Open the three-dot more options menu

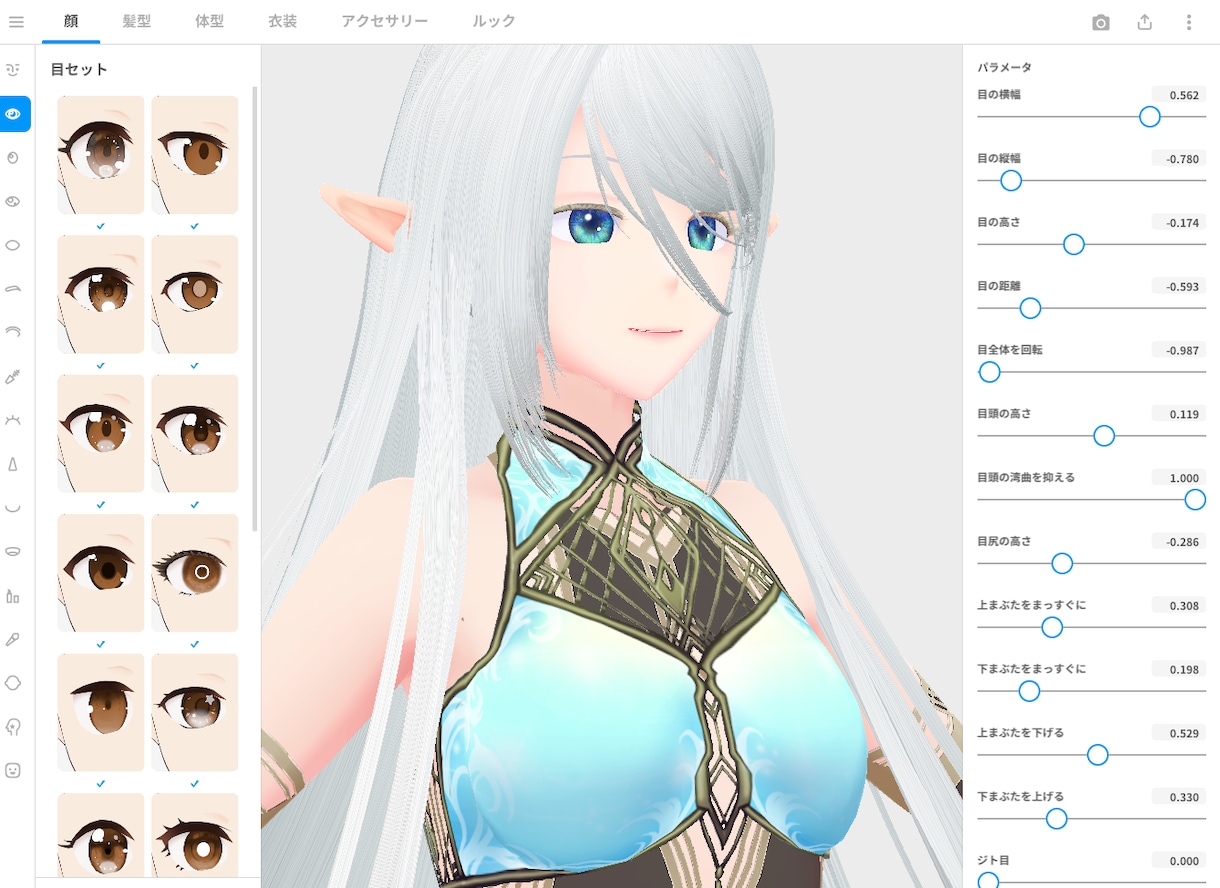[x=1189, y=22]
